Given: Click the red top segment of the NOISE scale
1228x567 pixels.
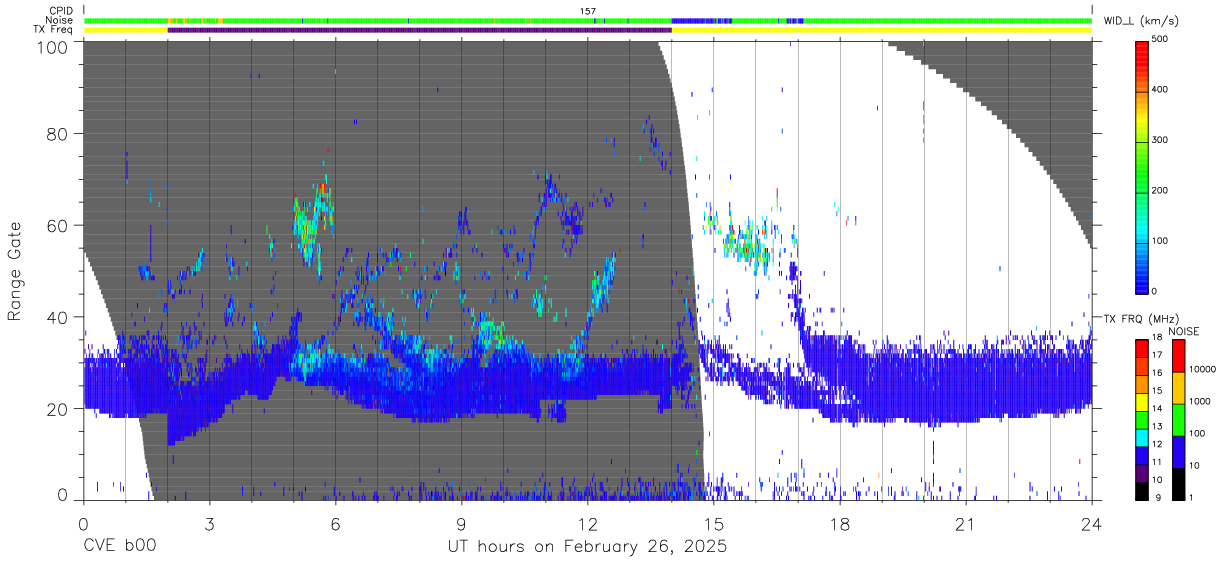Looking at the screenshot, I should tap(1179, 356).
